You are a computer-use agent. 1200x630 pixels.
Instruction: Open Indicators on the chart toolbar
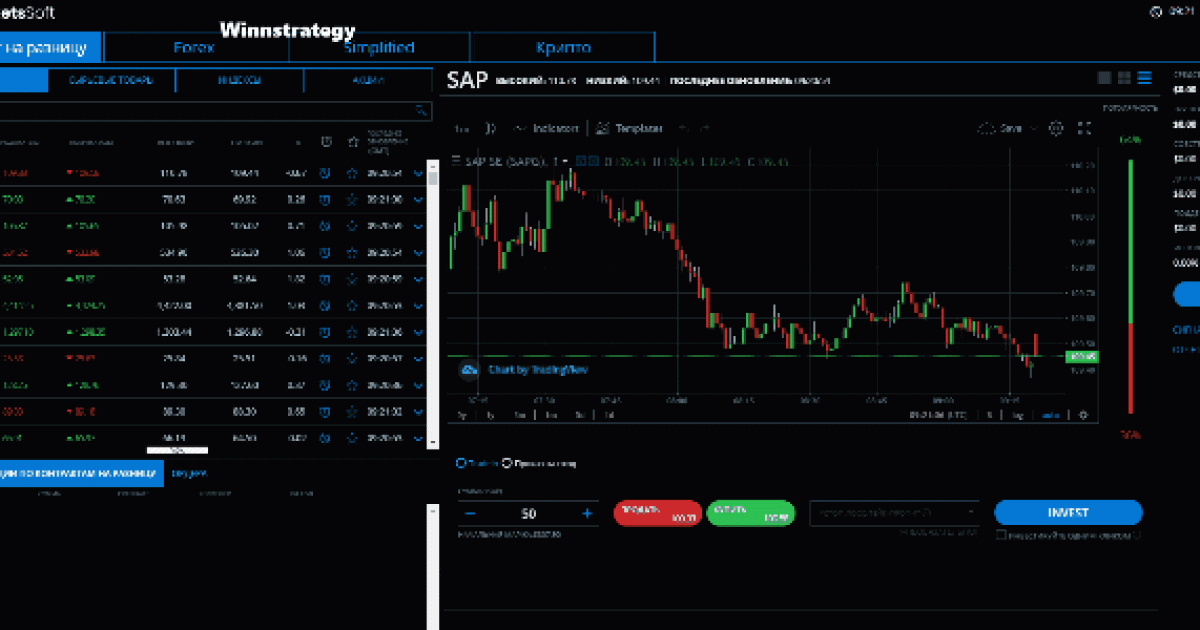coord(546,128)
